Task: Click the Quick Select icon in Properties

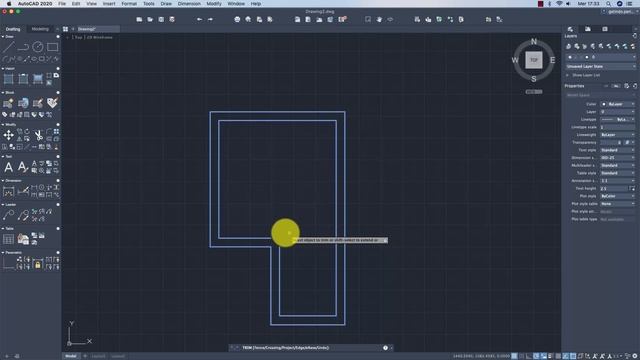Action: point(627,86)
